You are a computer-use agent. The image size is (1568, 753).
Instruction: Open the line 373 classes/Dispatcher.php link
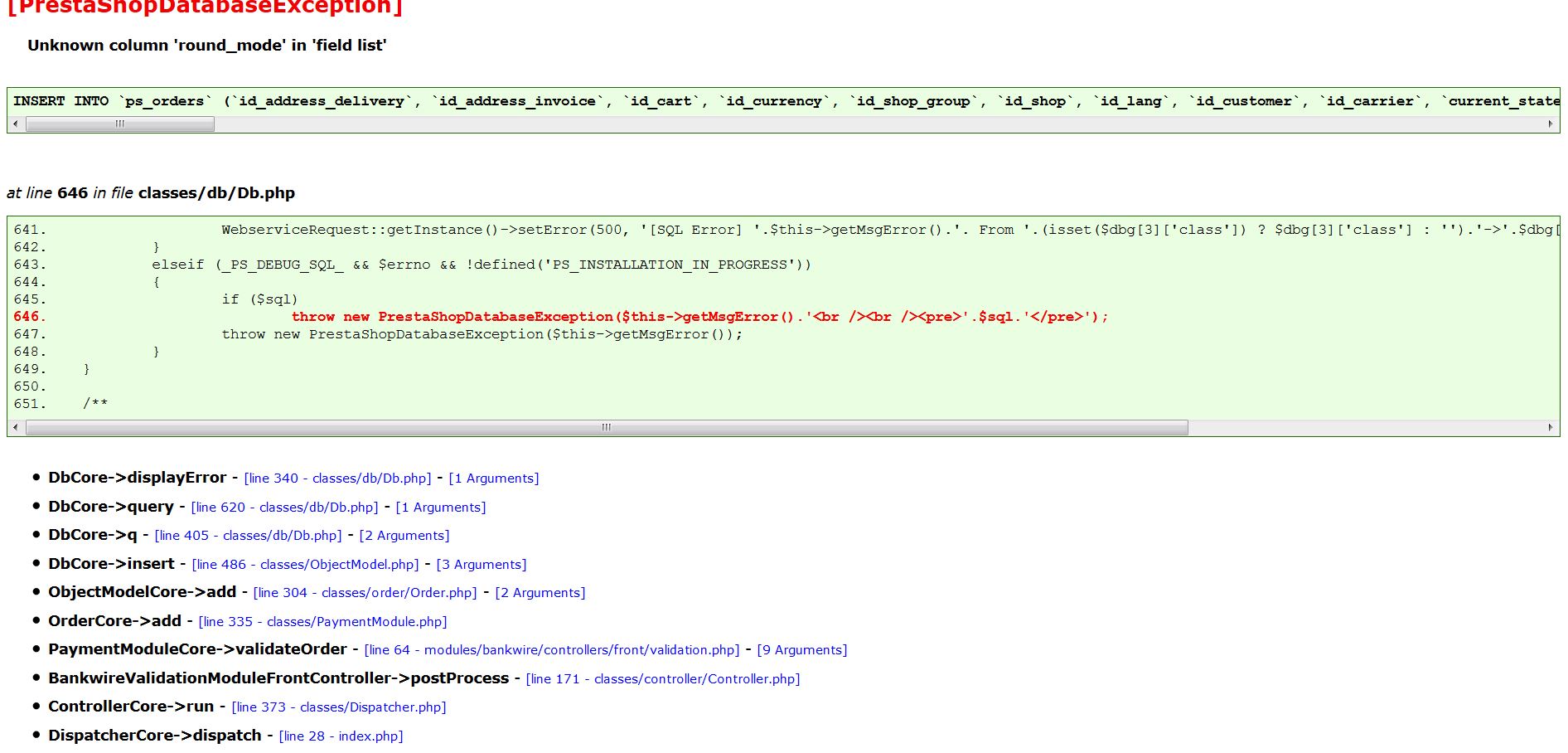[x=339, y=707]
